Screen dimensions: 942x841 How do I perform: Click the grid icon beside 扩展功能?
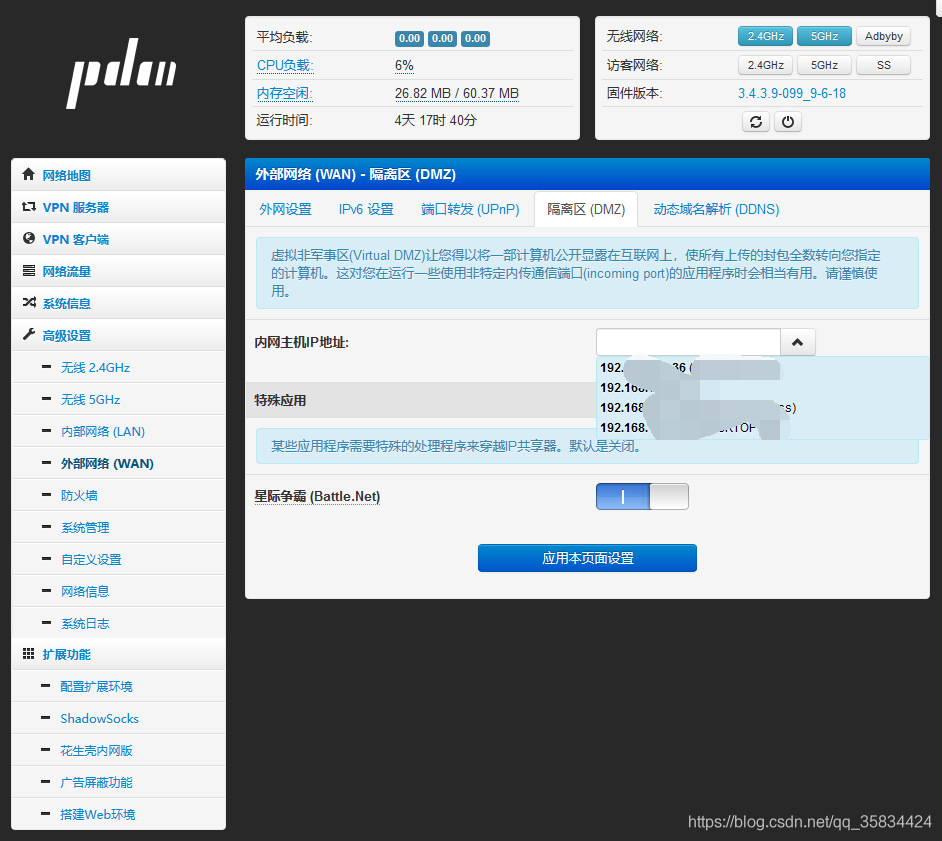click(28, 654)
